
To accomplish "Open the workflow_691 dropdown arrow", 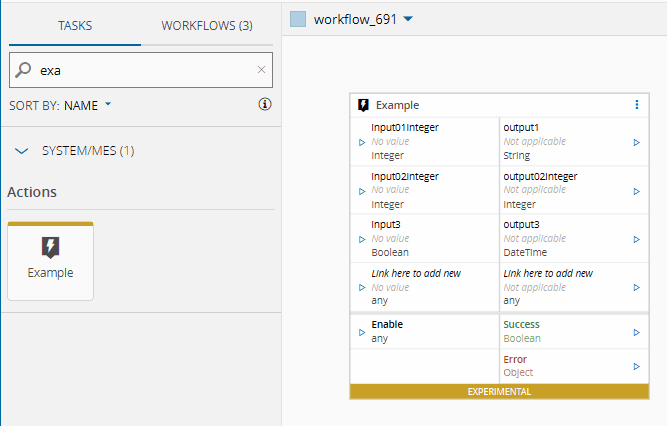I will point(409,20).
